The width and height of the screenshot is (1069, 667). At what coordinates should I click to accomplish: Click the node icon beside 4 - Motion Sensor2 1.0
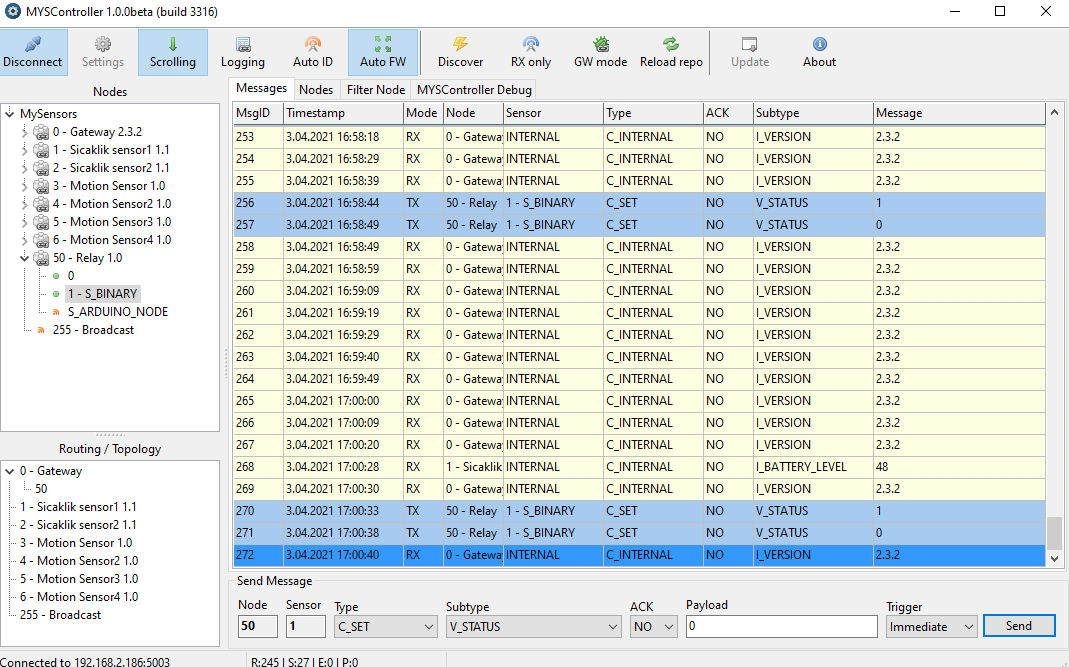pyautogui.click(x=42, y=204)
